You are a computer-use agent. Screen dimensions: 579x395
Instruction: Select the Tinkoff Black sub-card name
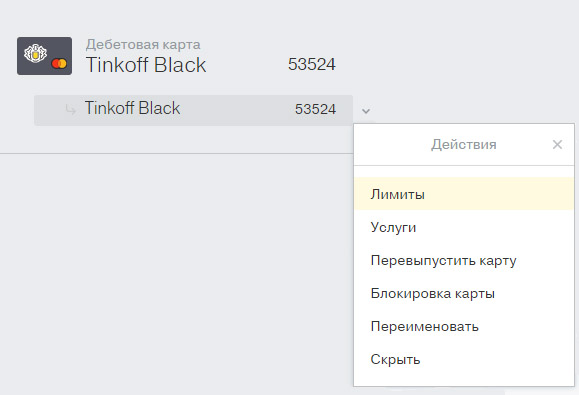pos(132,109)
